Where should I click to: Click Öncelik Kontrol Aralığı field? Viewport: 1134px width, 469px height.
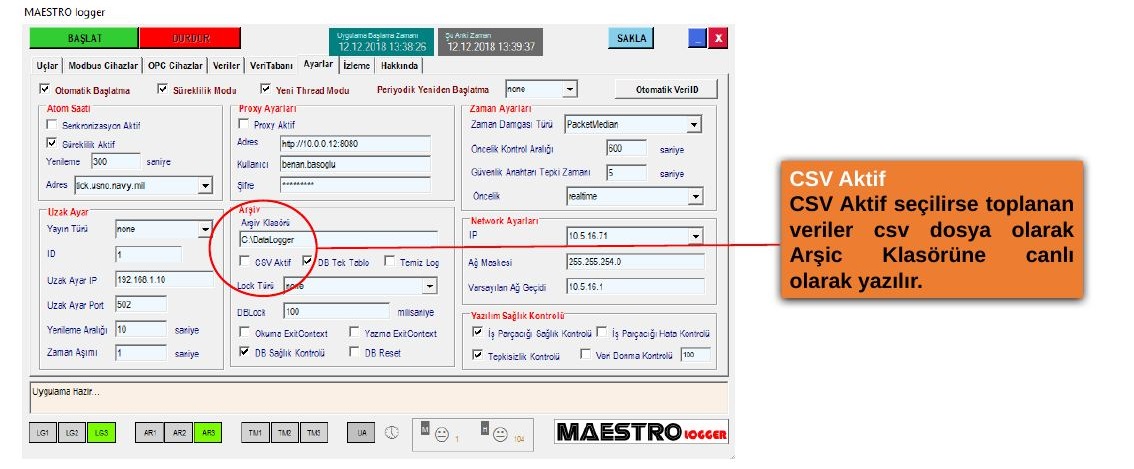click(627, 148)
